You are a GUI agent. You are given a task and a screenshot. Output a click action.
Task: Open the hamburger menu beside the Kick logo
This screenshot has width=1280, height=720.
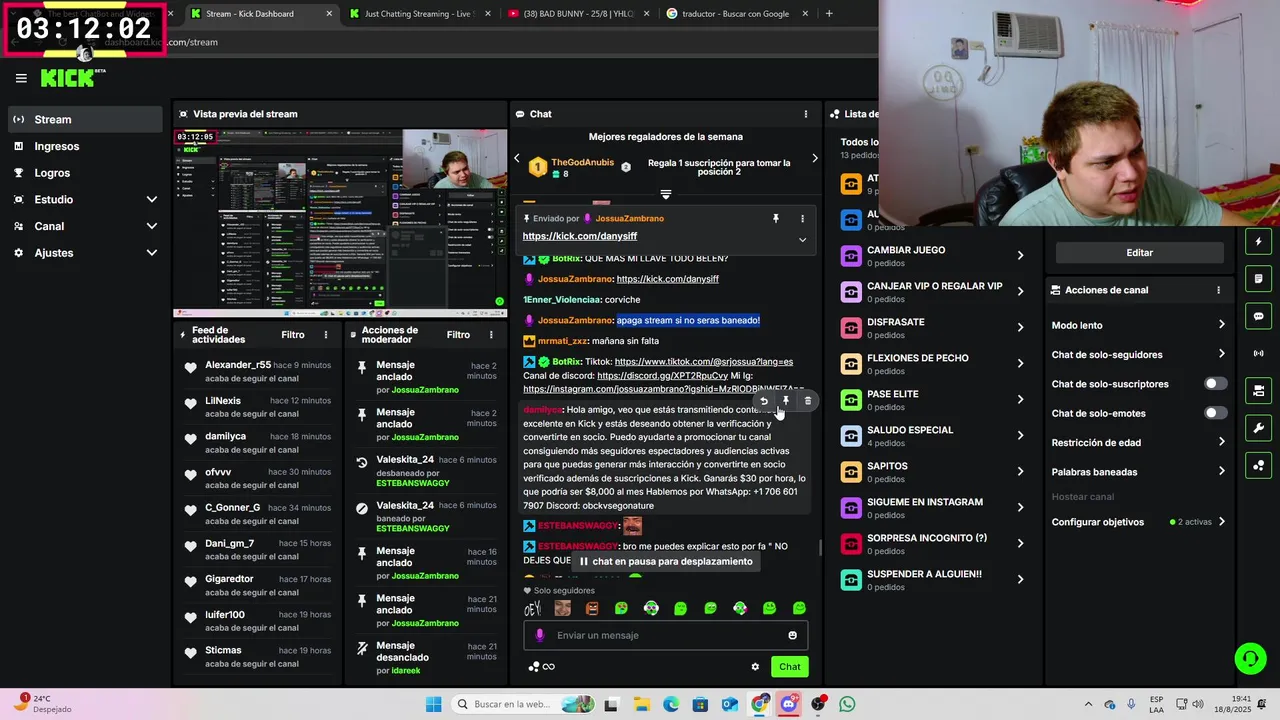pos(21,78)
